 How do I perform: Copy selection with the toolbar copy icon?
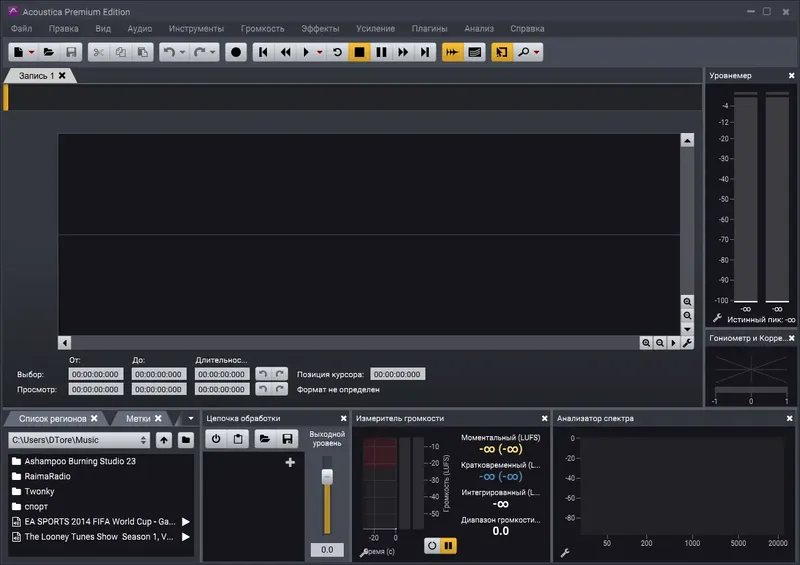pos(121,52)
